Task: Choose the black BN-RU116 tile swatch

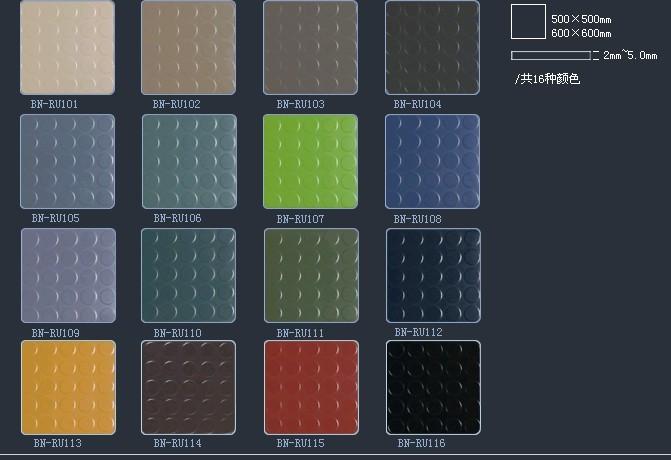Action: [x=433, y=388]
